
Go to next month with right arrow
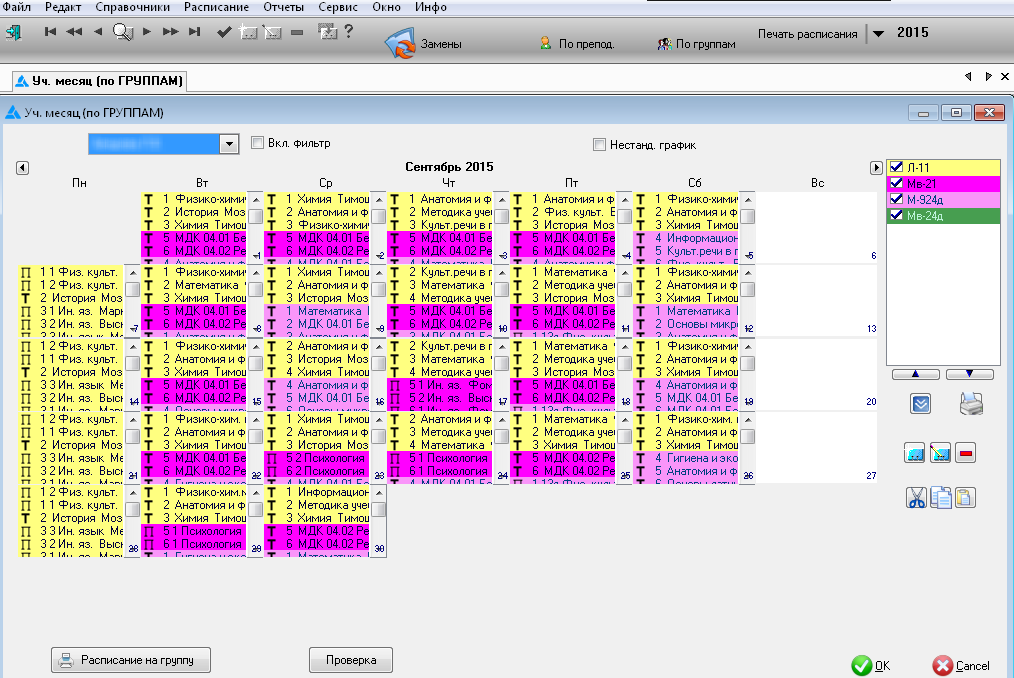point(876,167)
